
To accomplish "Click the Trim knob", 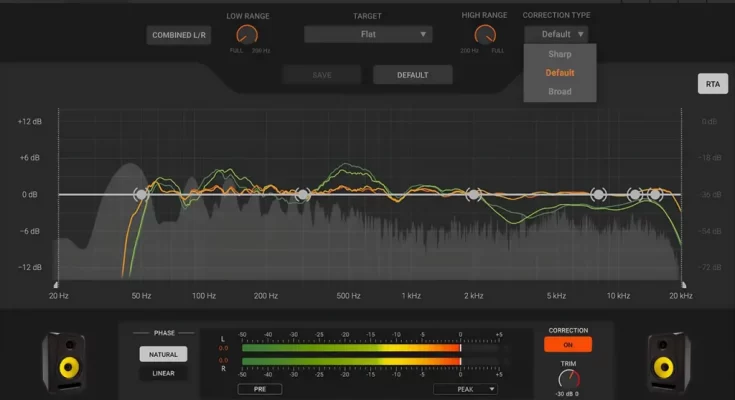I will (568, 378).
